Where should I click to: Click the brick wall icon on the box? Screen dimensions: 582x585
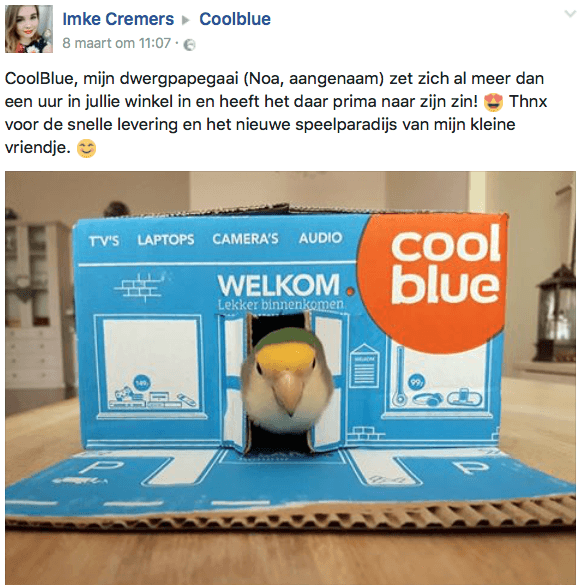click(x=140, y=287)
